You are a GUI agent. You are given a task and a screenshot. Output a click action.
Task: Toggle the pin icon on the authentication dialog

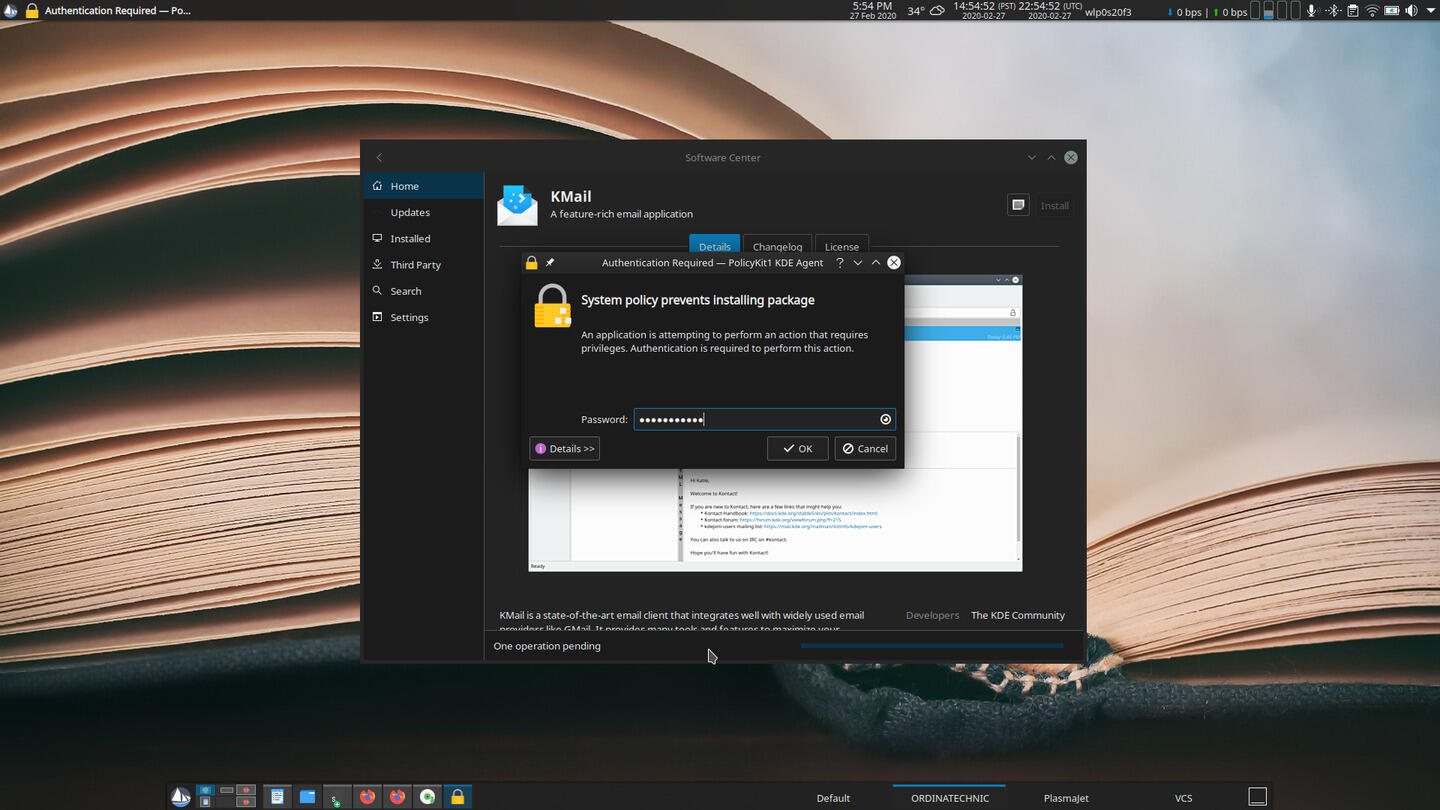[x=549, y=262]
